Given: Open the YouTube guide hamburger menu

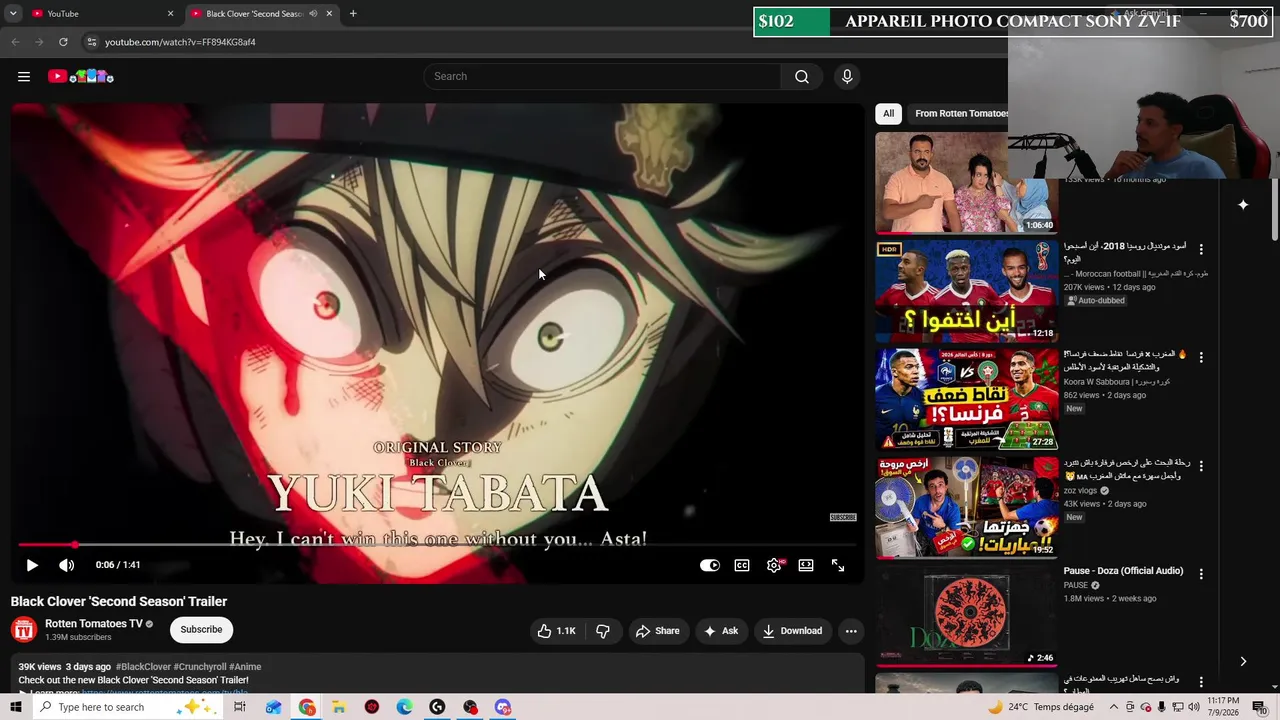Looking at the screenshot, I should (24, 76).
